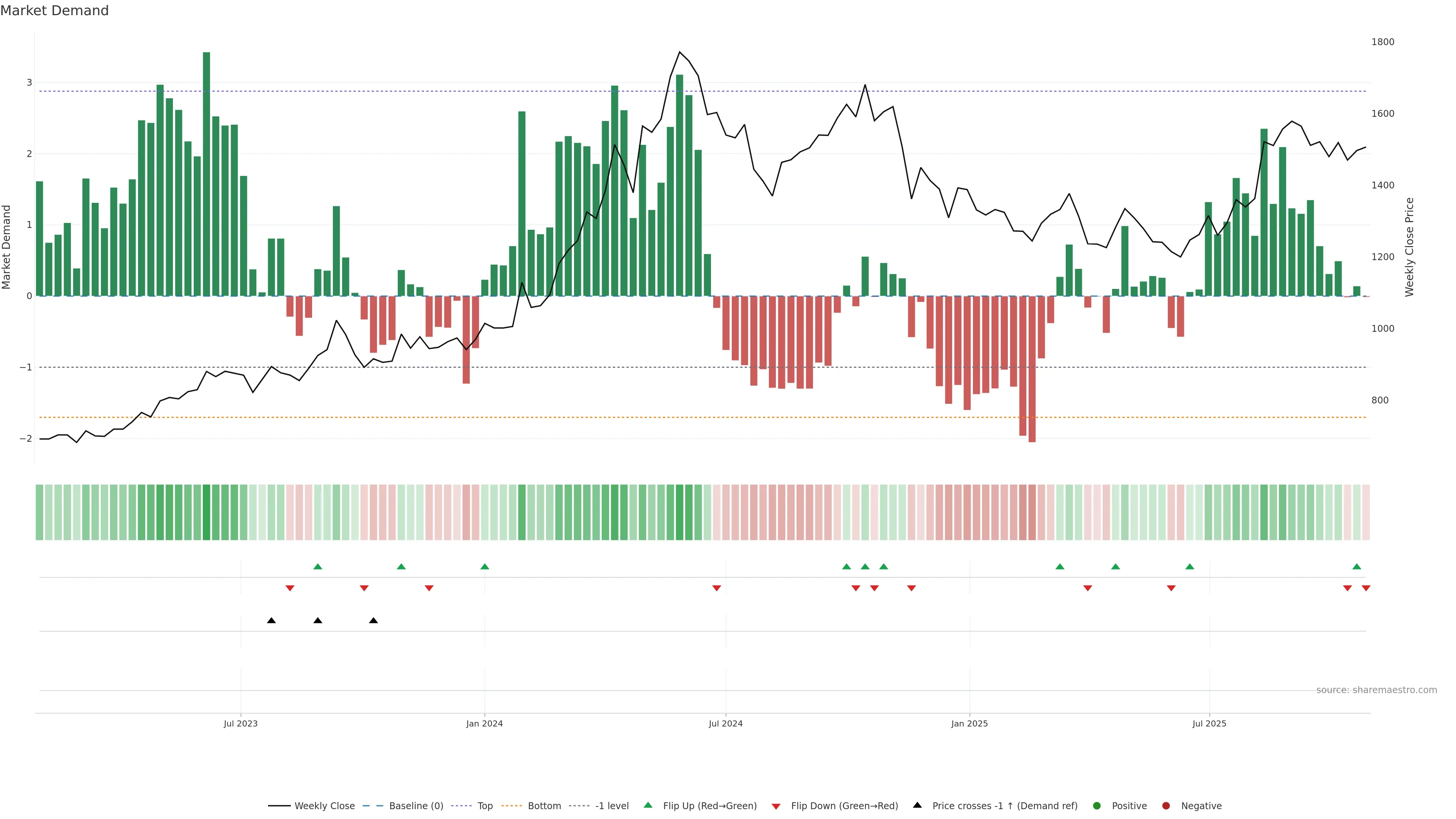This screenshot has height=819, width=1456.
Task: Click the Jan 2024 x-axis label
Action: 485,723
